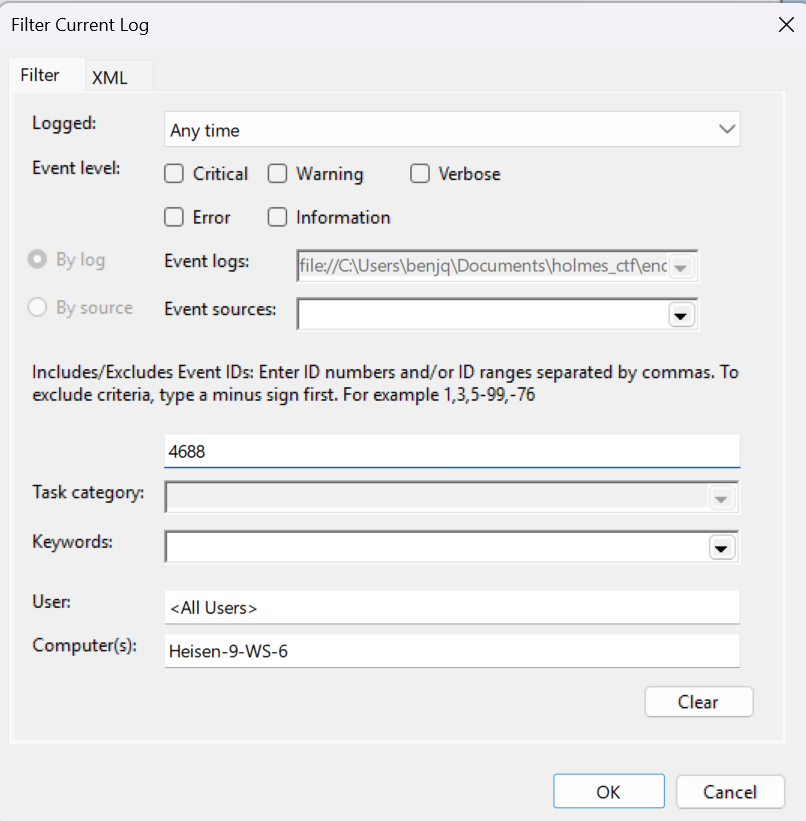Tick the Warning event level checkbox
Screen dimensions: 806x821
click(x=278, y=174)
